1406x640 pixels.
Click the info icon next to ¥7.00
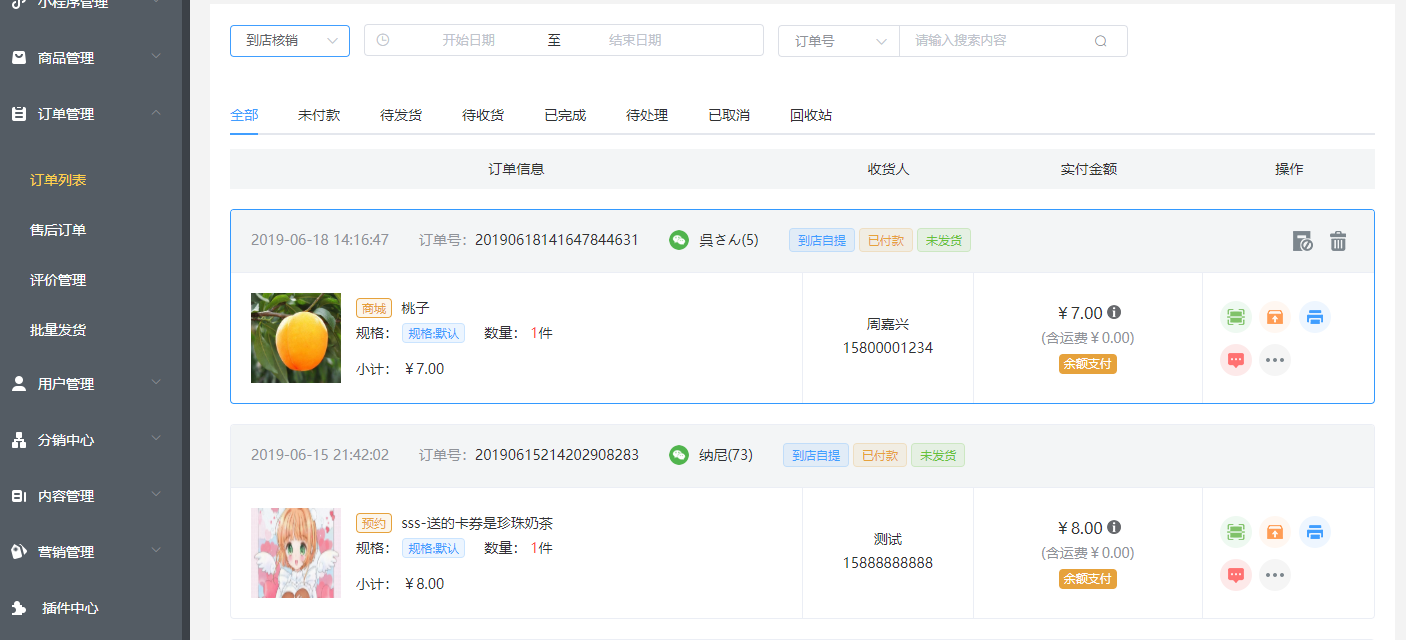(x=1114, y=312)
